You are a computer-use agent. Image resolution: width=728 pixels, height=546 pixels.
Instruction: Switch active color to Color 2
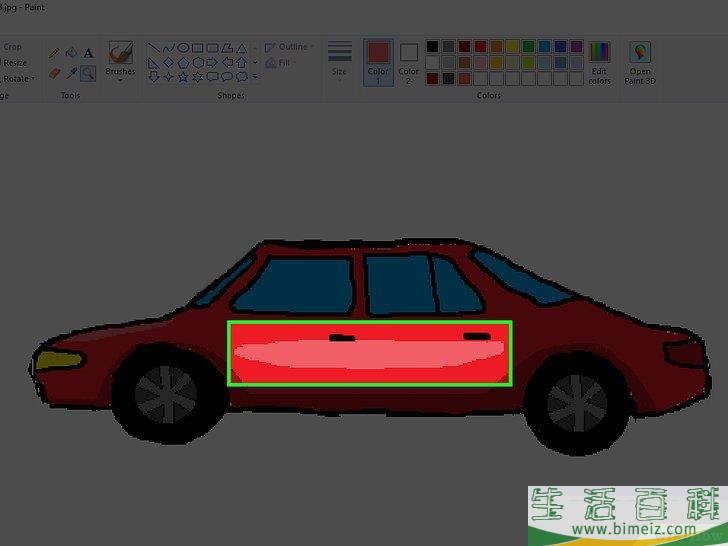click(409, 60)
